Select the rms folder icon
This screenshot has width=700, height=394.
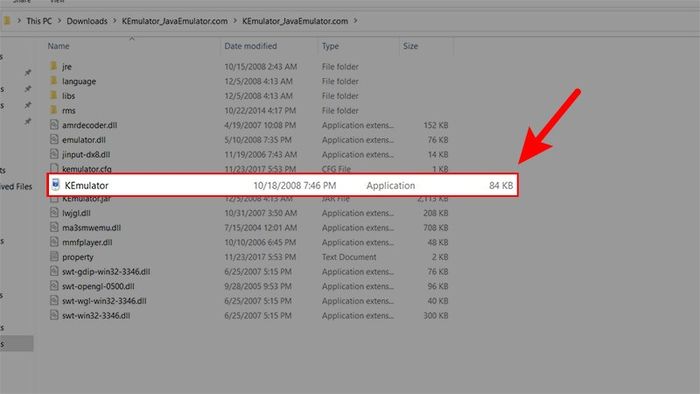[54, 110]
